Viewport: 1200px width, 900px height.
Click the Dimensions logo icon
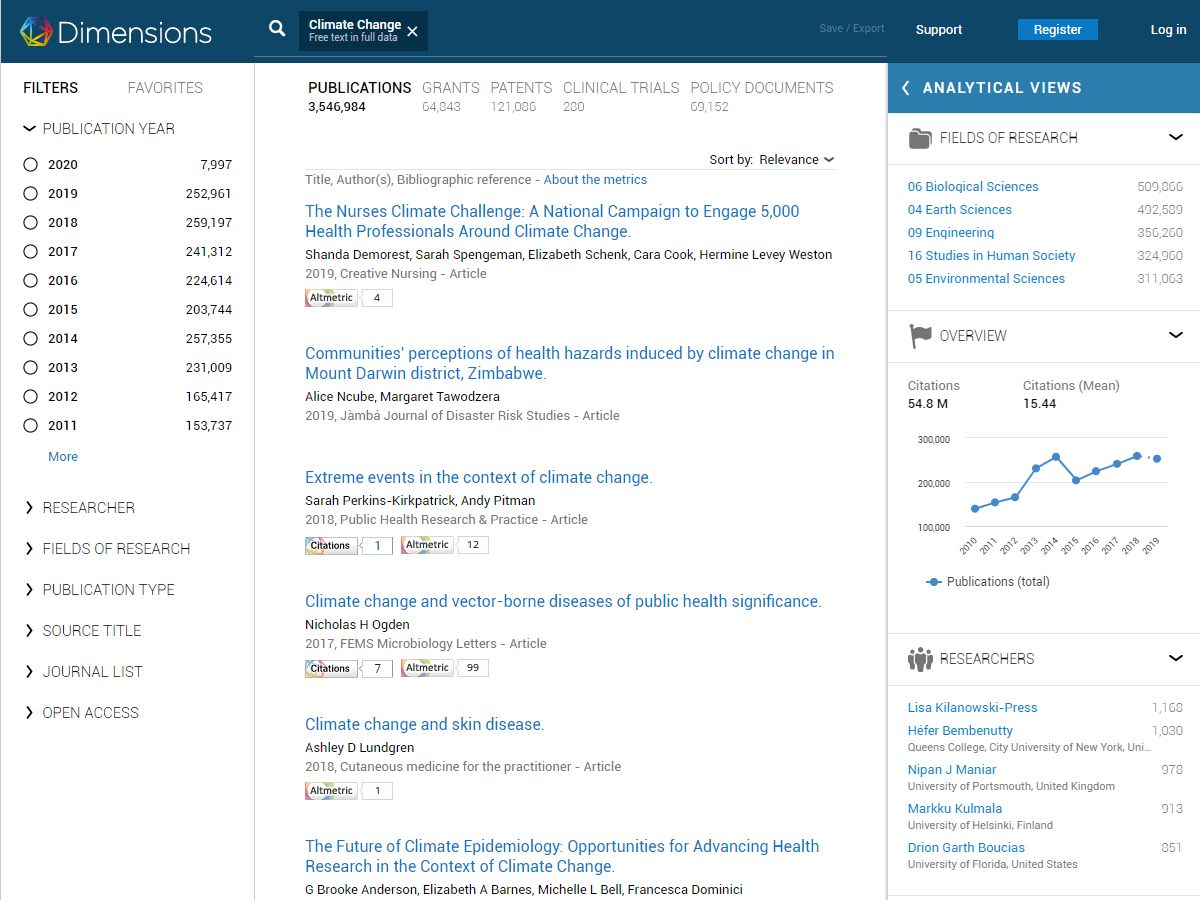tap(36, 31)
